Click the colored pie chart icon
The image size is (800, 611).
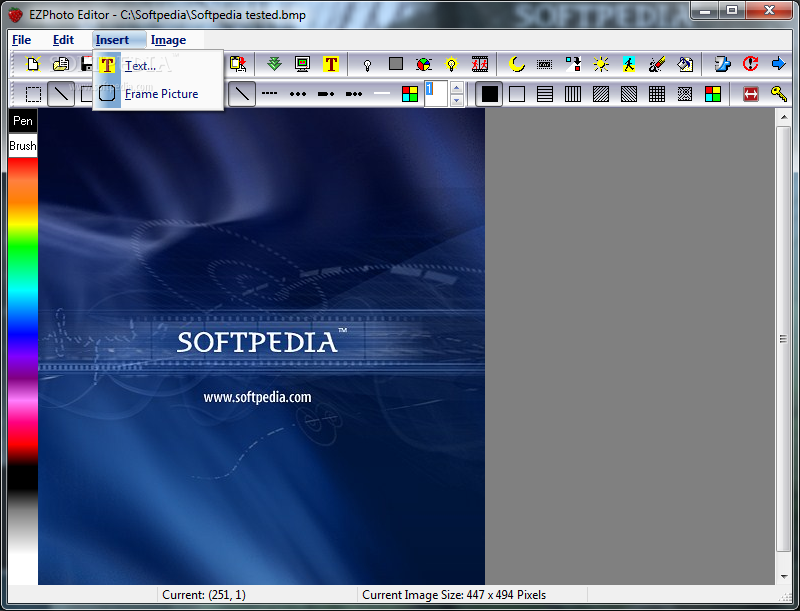423,64
